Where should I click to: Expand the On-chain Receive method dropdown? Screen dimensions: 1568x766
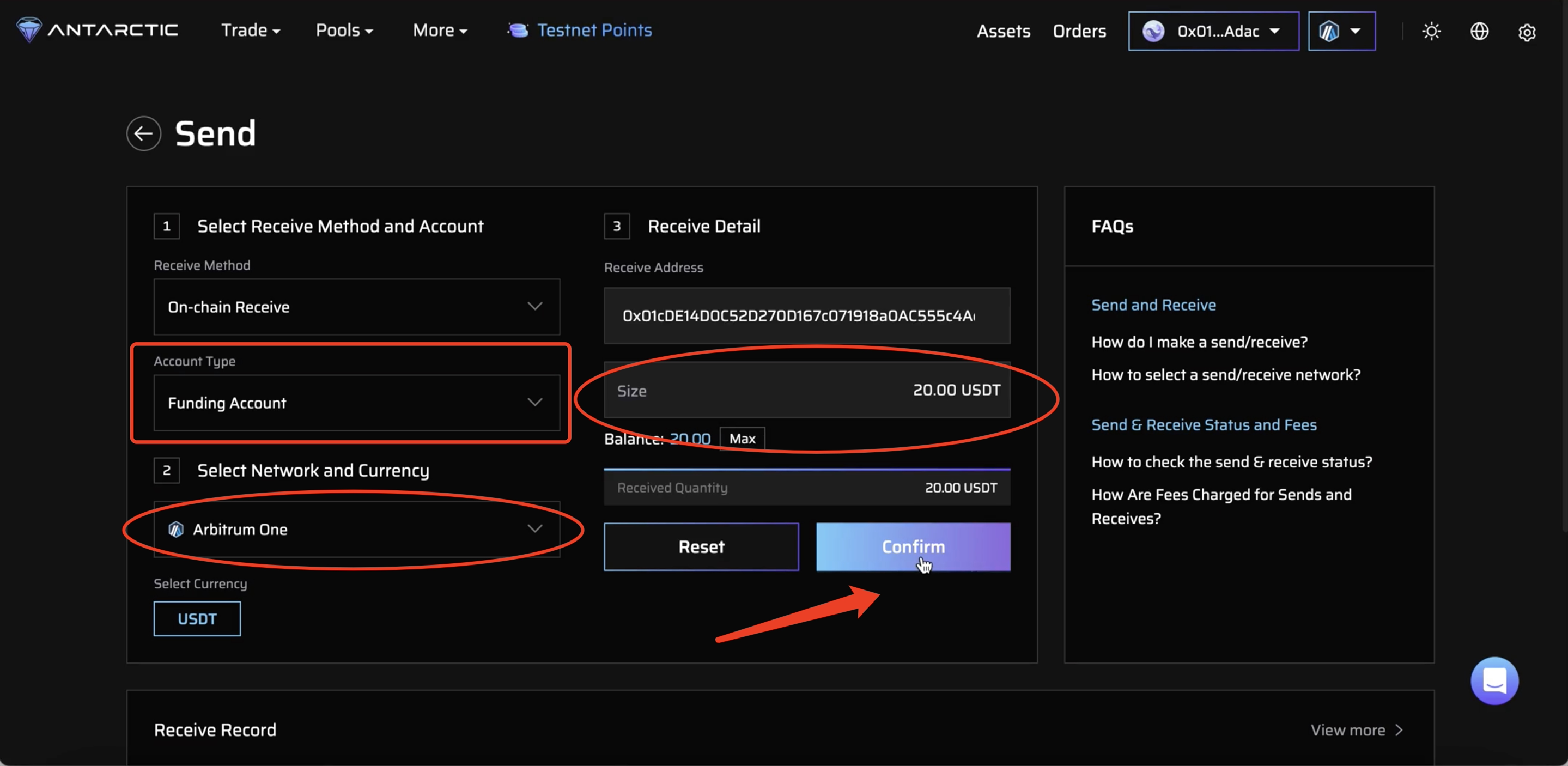357,307
